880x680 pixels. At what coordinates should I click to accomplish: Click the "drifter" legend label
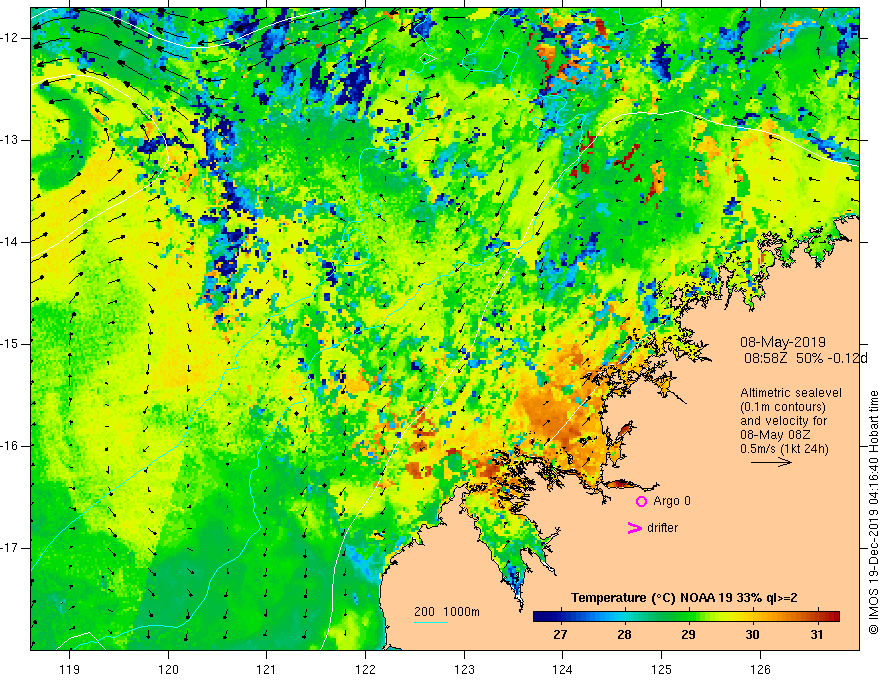click(x=662, y=528)
